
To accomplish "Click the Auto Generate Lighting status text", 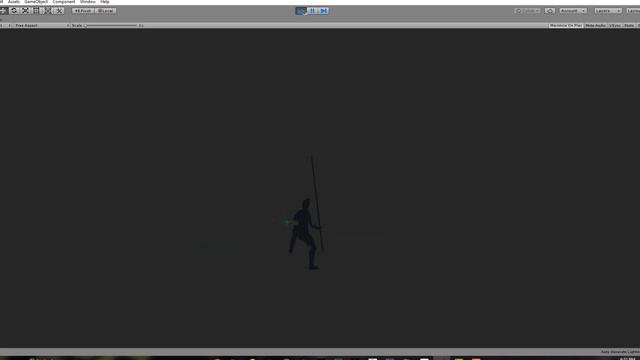I will 620,352.
